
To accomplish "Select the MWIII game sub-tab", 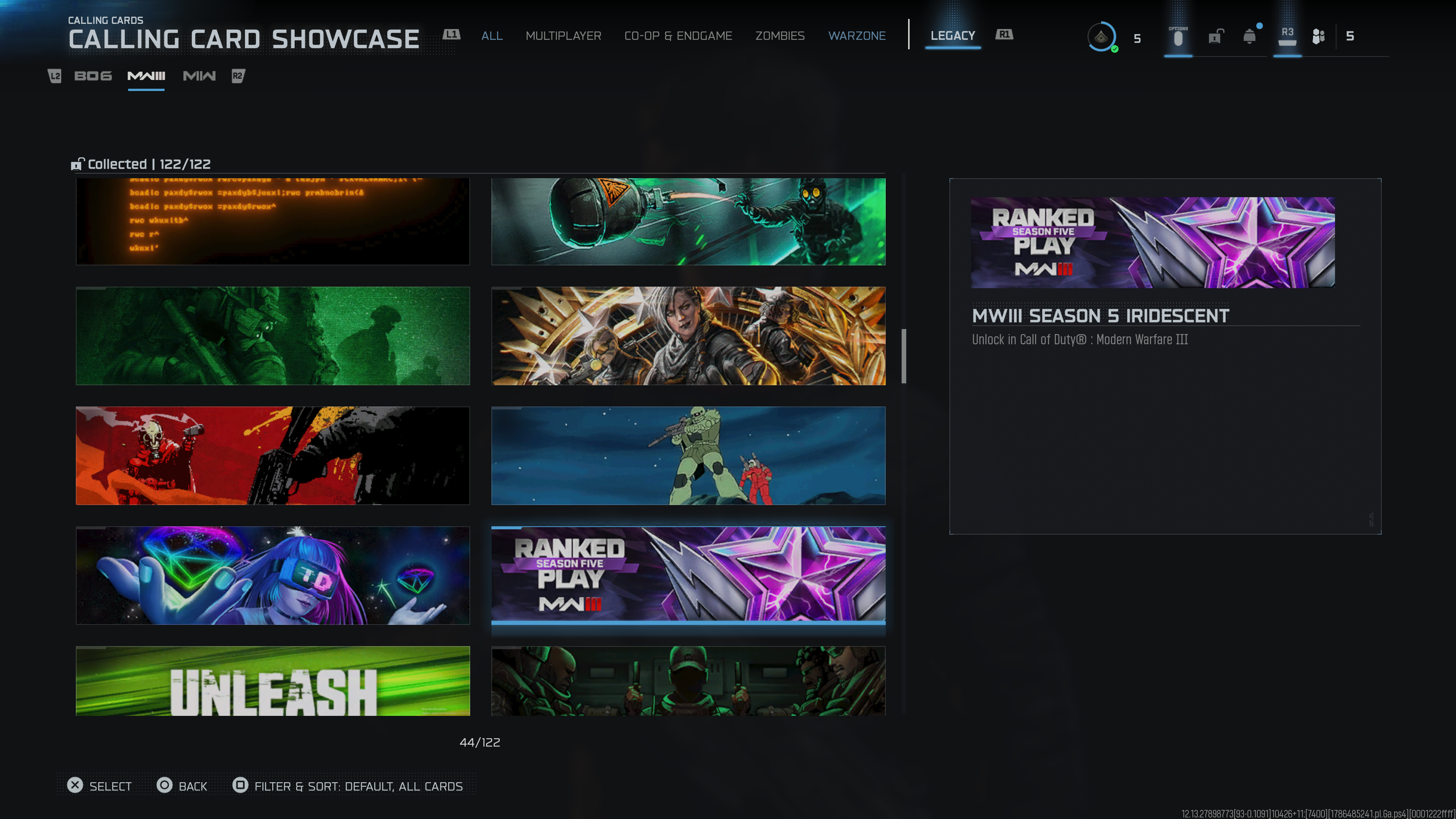I will (146, 76).
